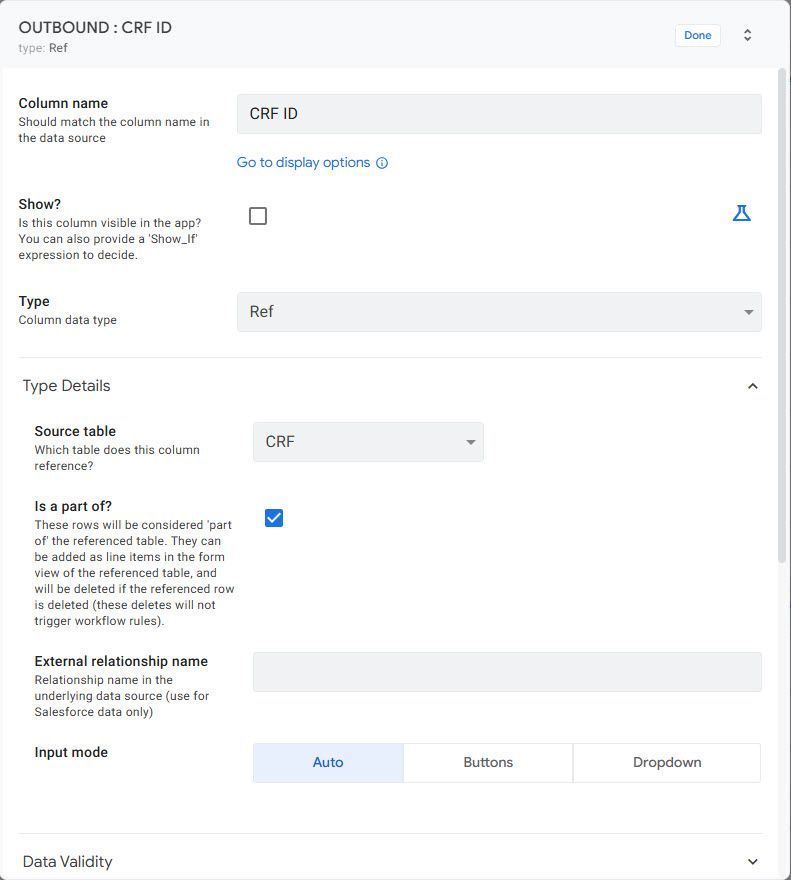
Task: Enable the Show? checkbox
Action: pyautogui.click(x=258, y=216)
